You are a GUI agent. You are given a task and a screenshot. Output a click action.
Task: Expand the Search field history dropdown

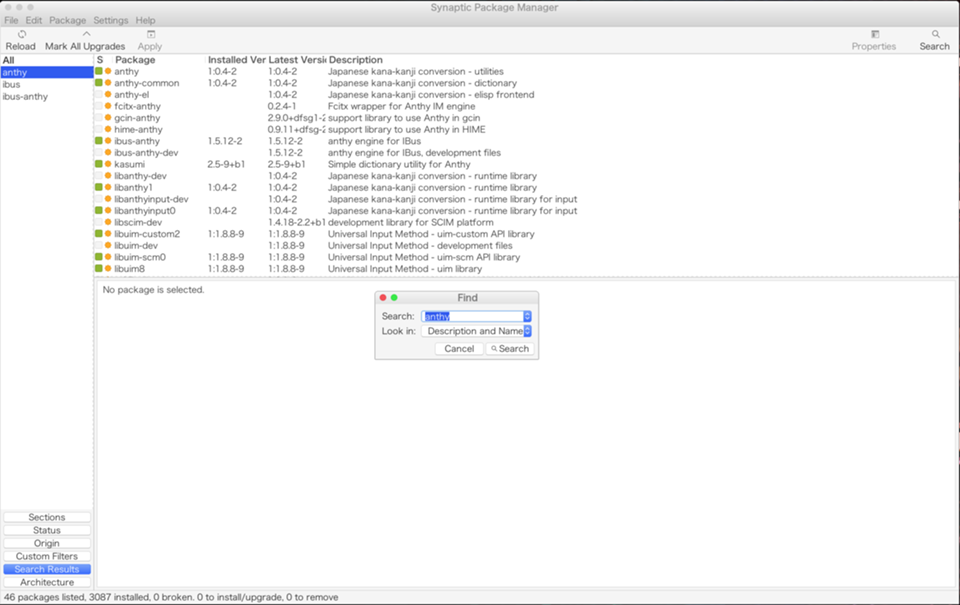pos(527,316)
